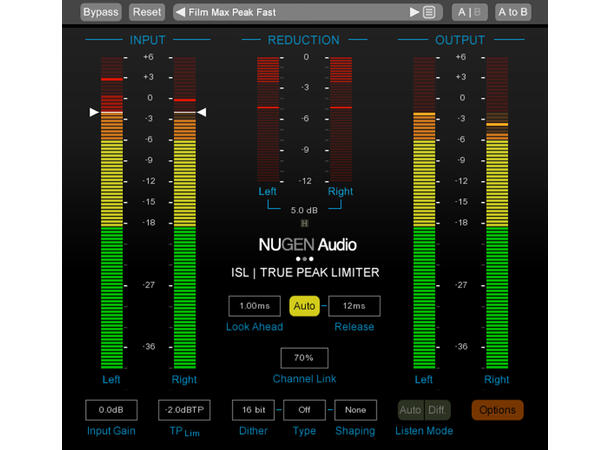Image resolution: width=610 pixels, height=450 pixels.
Task: Click the Left input level meter
Action: 112,213
